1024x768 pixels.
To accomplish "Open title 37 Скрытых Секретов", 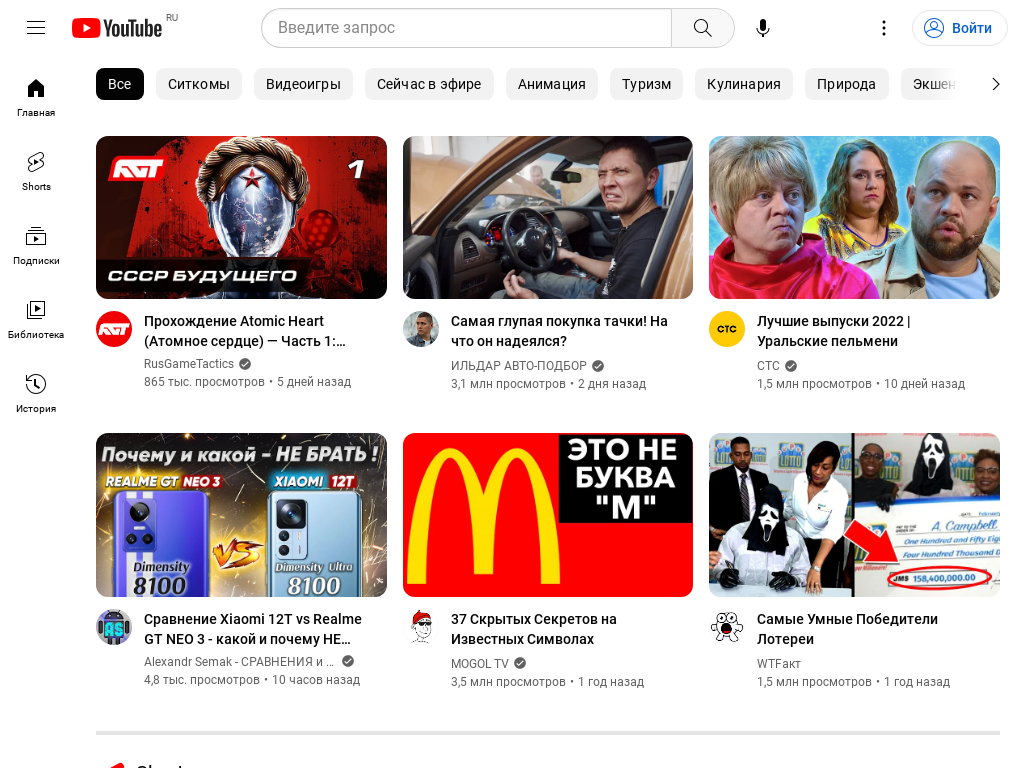I will tap(534, 629).
